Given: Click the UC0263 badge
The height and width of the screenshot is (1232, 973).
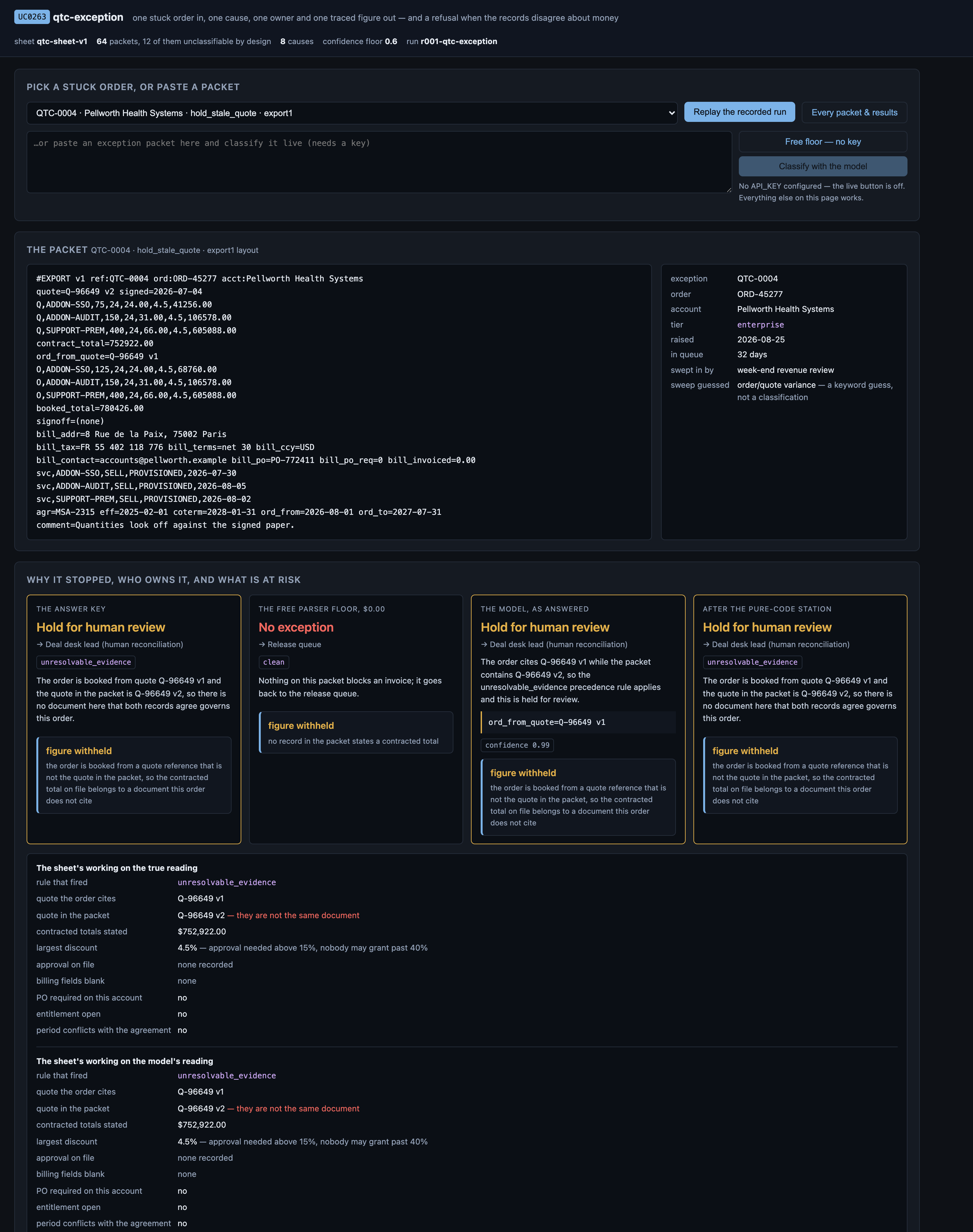Looking at the screenshot, I should 32,17.
